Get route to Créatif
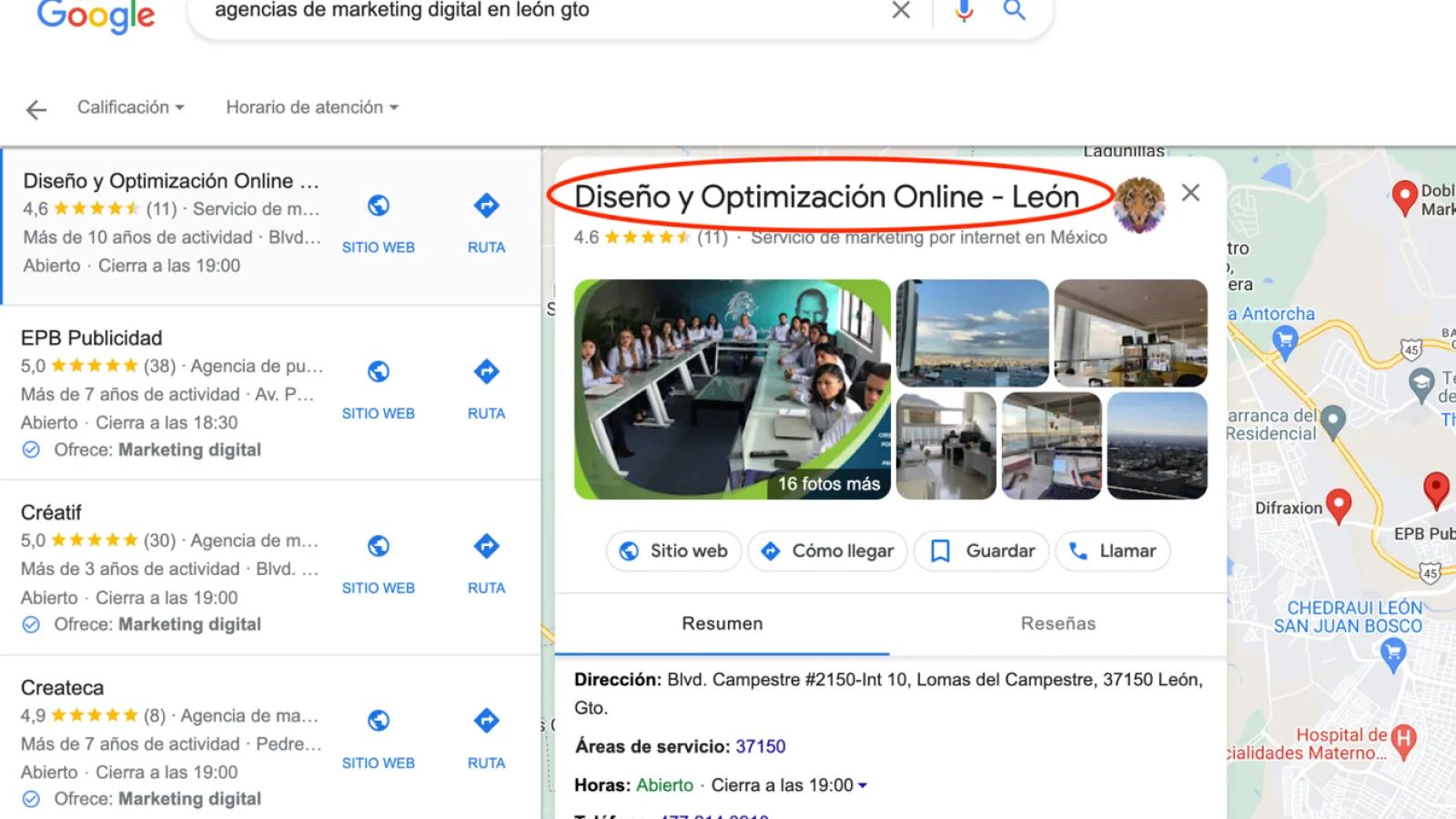Viewport: 1456px width, 819px height. 487,546
